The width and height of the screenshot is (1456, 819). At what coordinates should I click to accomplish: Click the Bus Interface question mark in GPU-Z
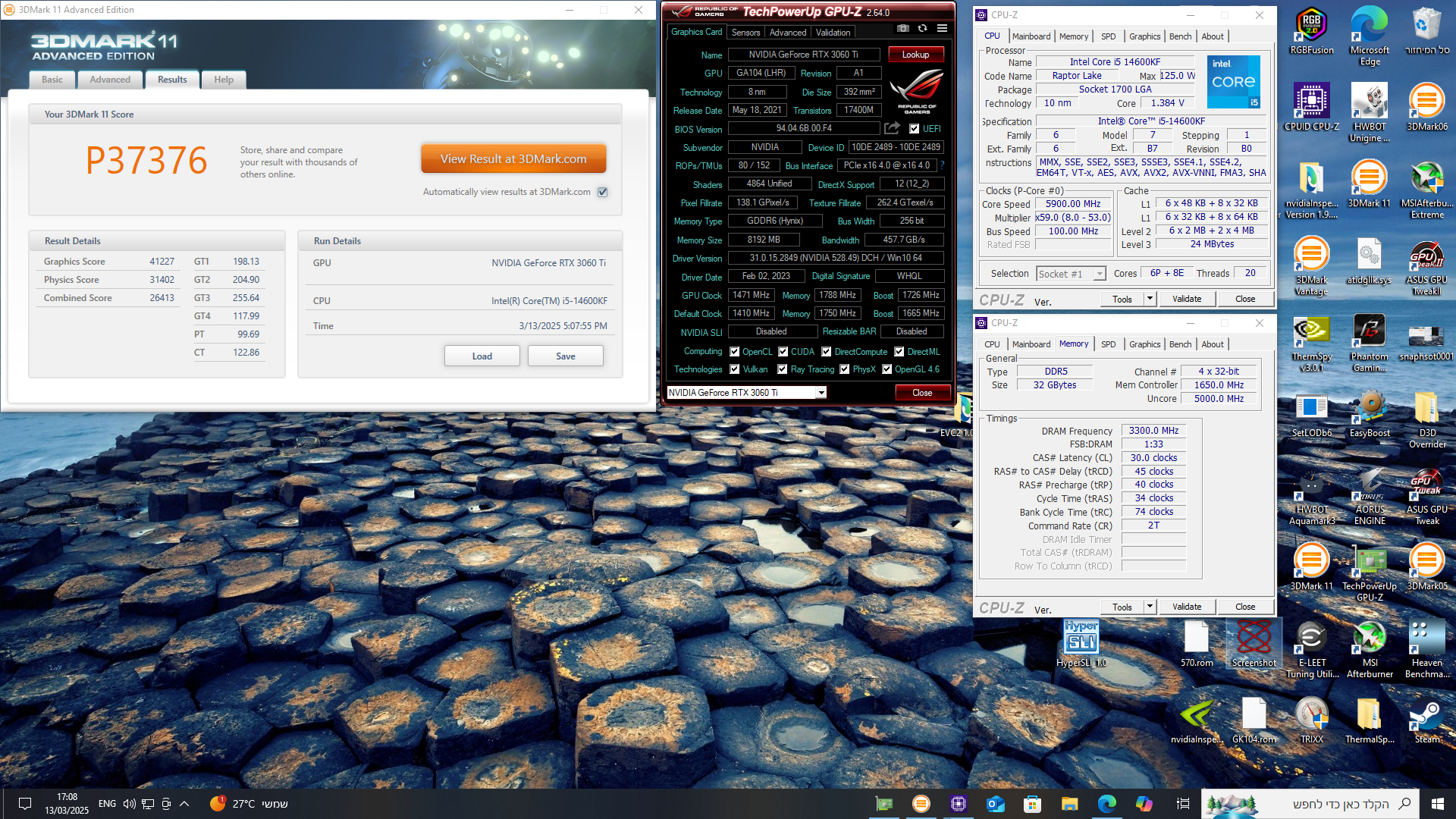[943, 165]
